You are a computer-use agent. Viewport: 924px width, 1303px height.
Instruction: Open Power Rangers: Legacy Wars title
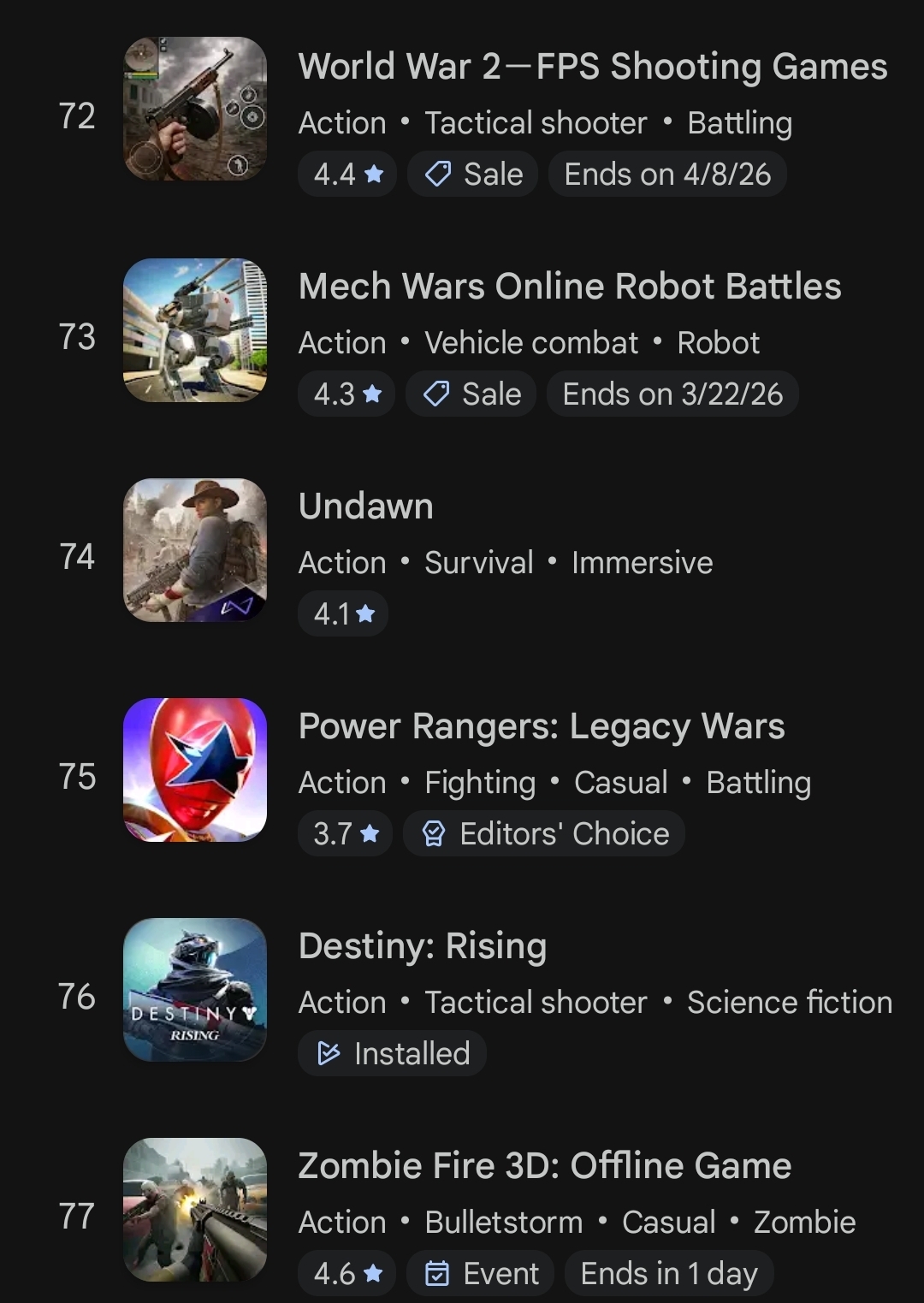(x=541, y=726)
